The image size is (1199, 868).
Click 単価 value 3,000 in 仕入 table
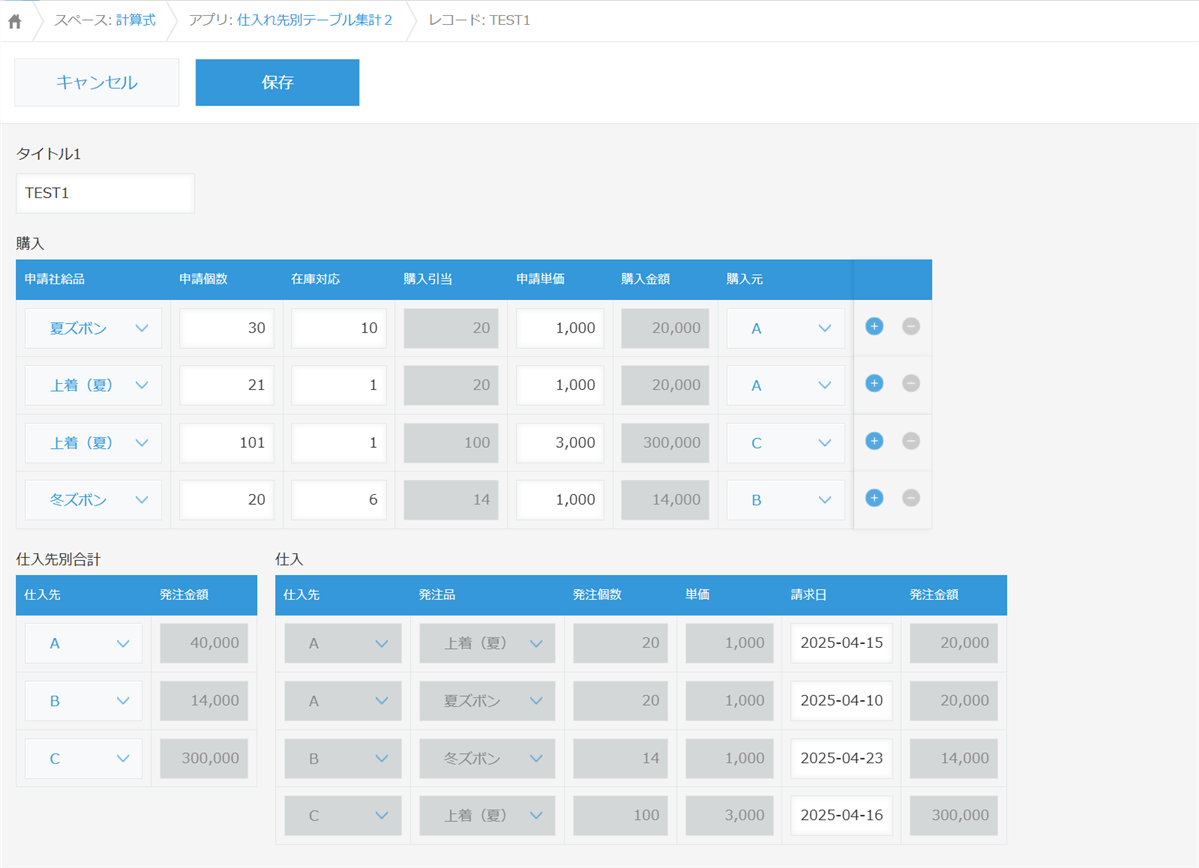coord(729,815)
